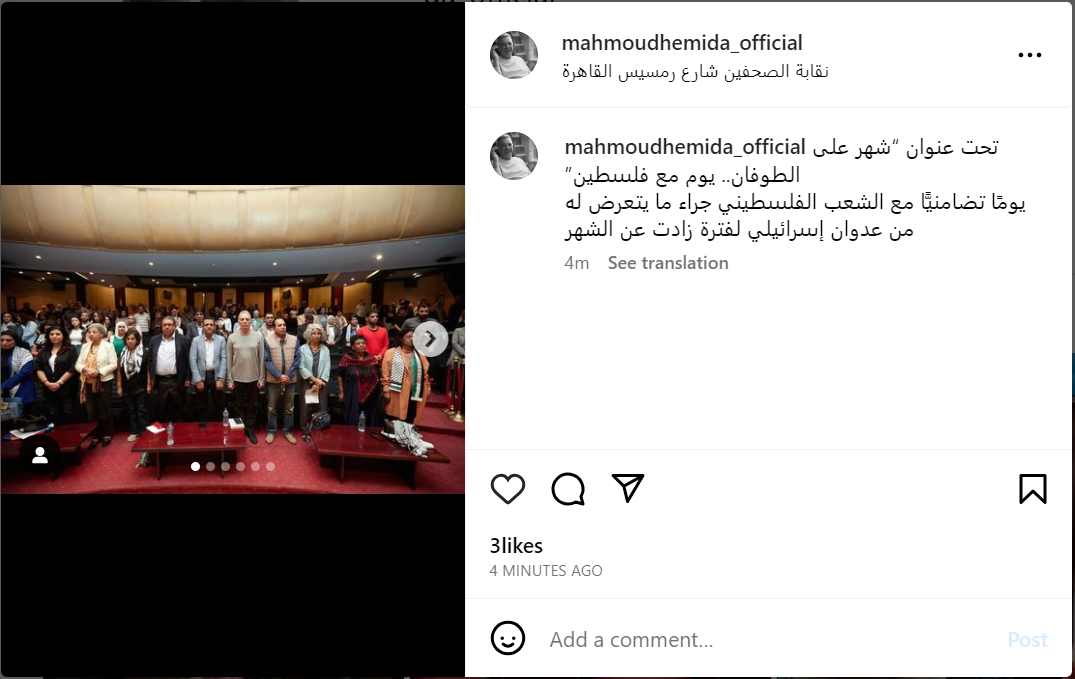Select the second carousel dot indicator

[x=210, y=466]
